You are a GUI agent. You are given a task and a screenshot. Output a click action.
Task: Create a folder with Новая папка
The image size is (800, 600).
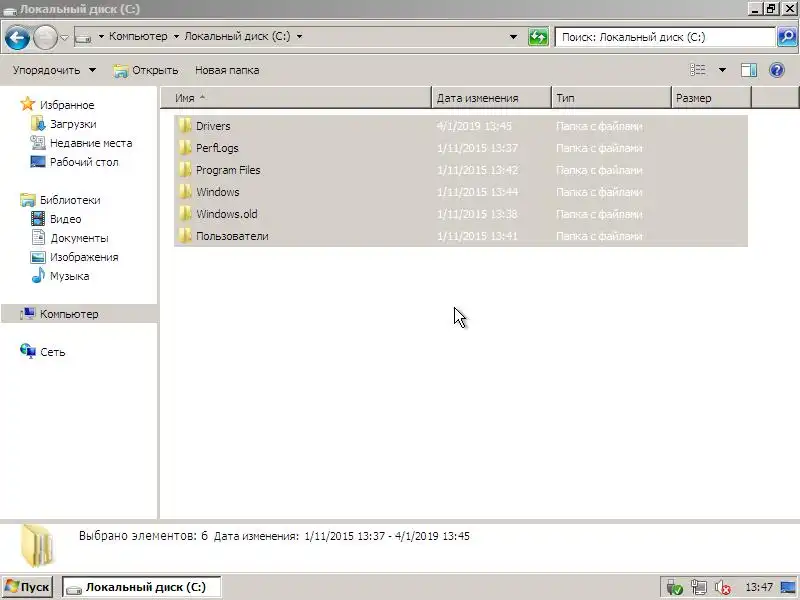227,70
